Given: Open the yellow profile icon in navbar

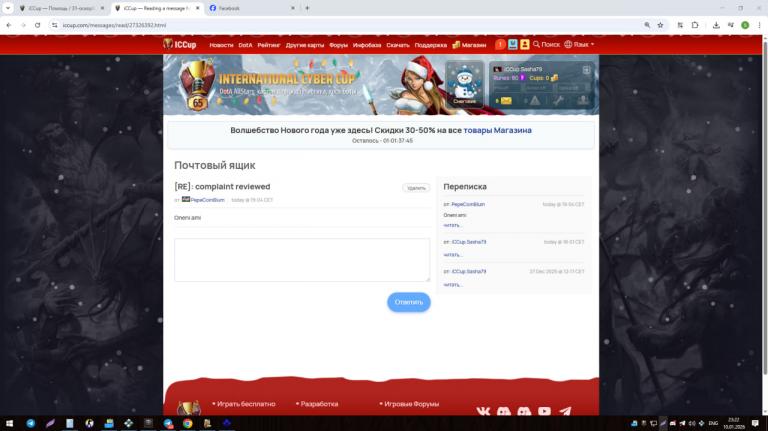Looking at the screenshot, I should 525,45.
